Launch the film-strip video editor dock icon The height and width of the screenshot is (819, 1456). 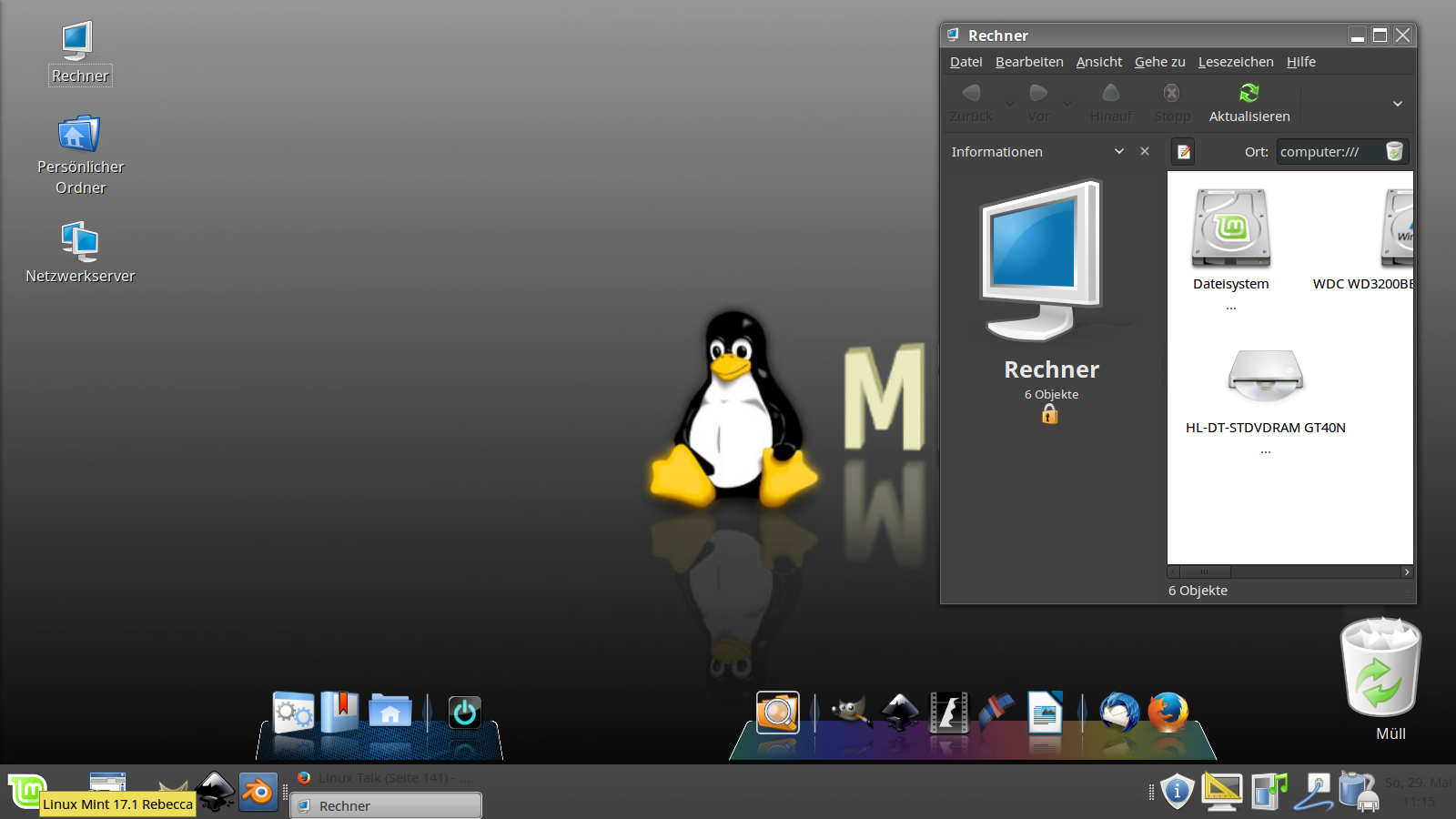point(948,713)
